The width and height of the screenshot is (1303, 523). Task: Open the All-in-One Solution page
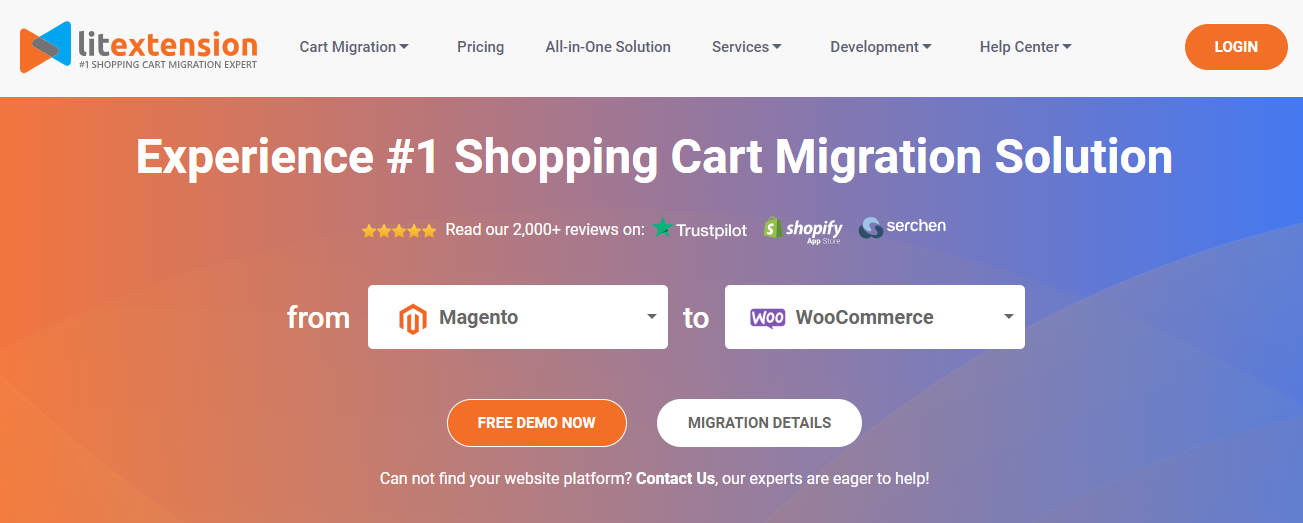pyautogui.click(x=608, y=47)
